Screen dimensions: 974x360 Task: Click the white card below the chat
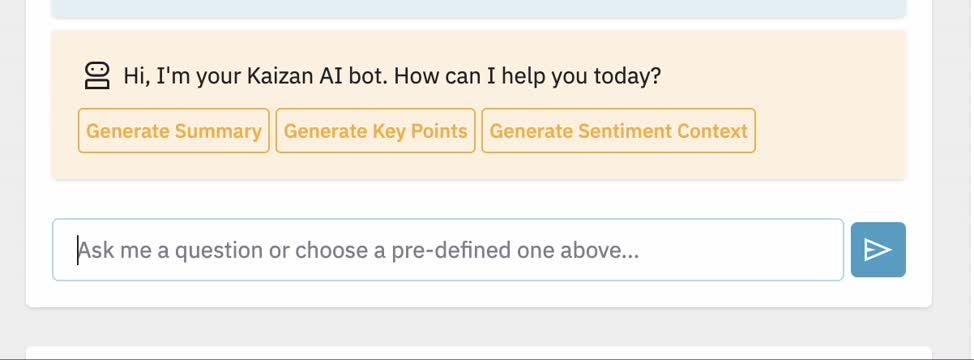tap(478, 353)
